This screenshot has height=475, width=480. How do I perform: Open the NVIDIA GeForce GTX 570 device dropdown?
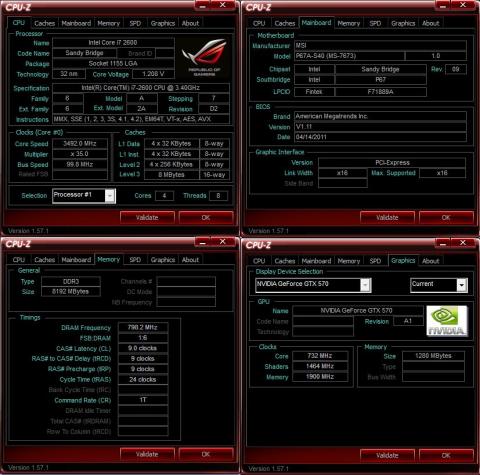(x=365, y=285)
